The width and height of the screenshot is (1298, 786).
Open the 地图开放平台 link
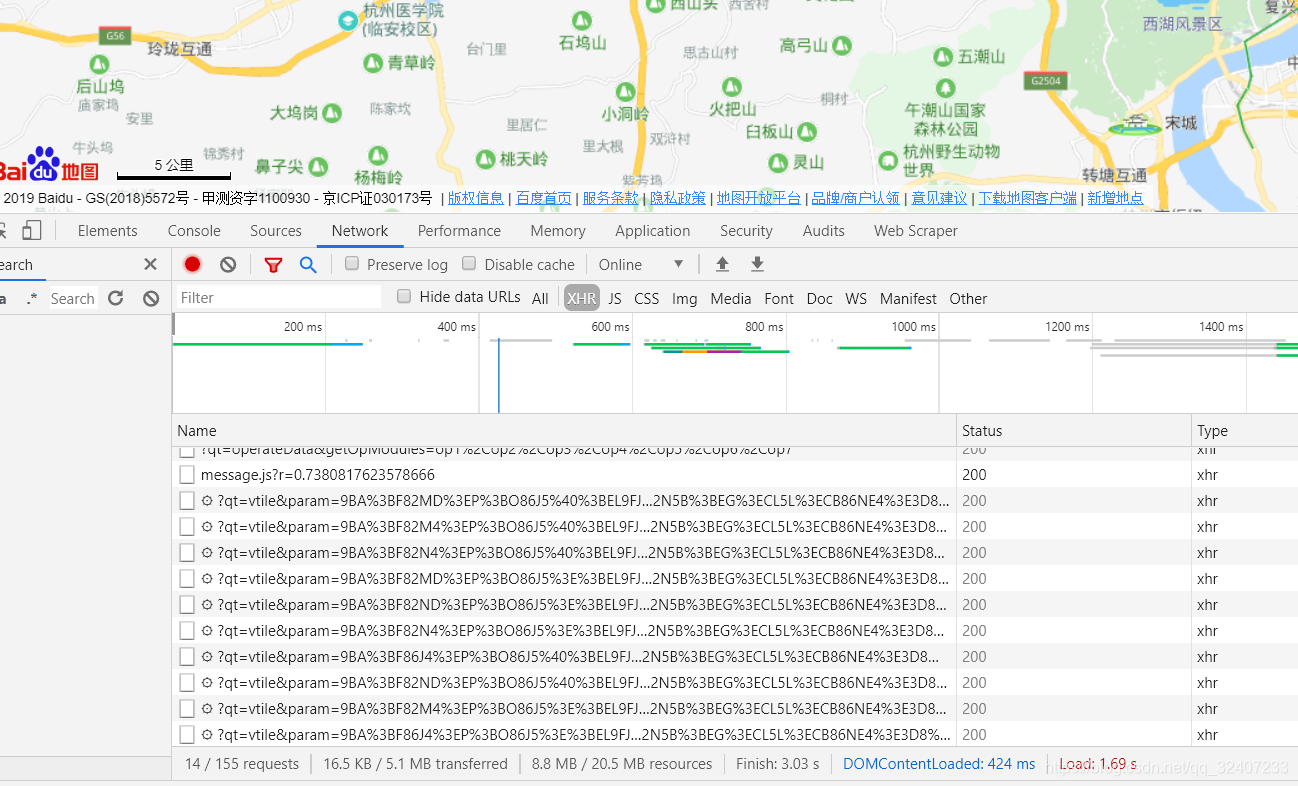coord(759,198)
